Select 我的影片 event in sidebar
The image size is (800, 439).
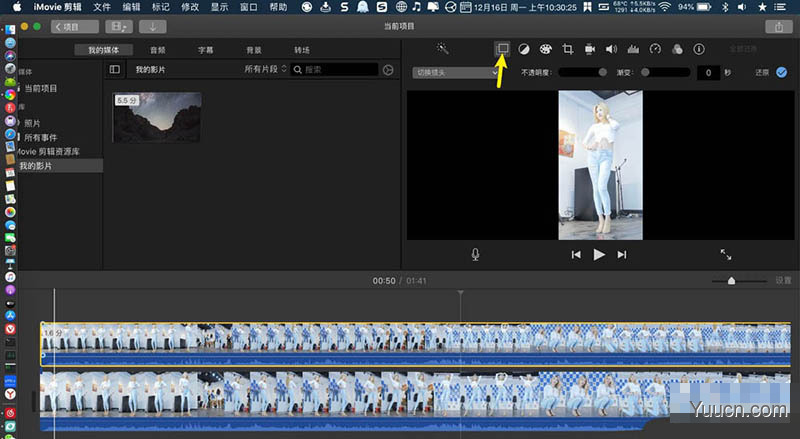[60, 166]
